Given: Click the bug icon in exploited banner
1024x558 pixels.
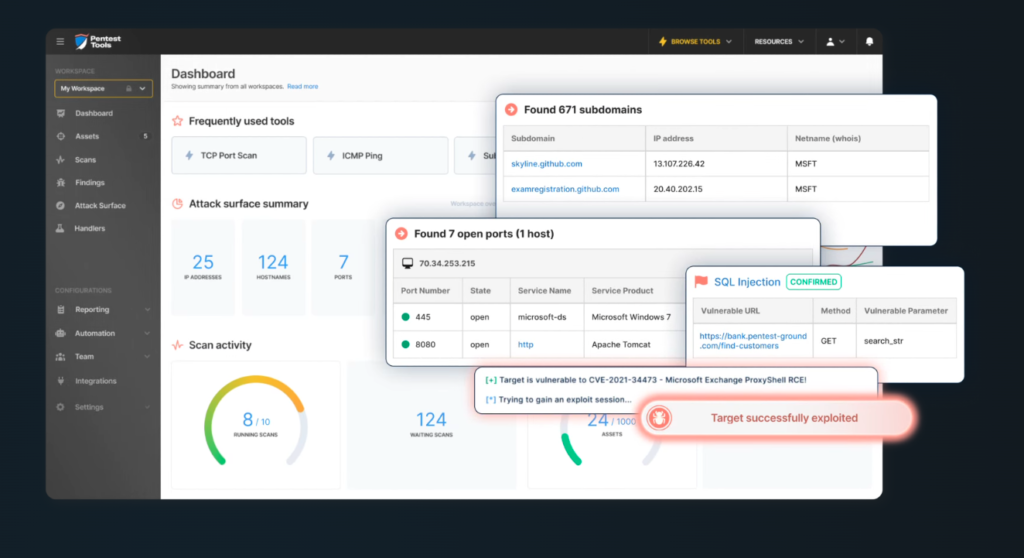Looking at the screenshot, I should point(659,418).
